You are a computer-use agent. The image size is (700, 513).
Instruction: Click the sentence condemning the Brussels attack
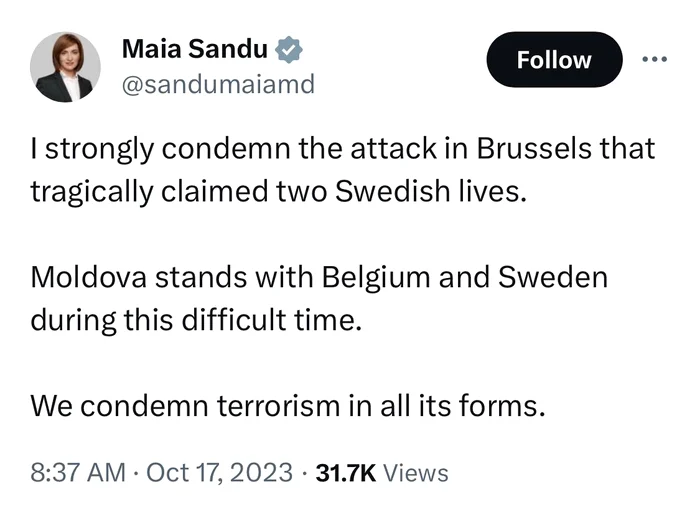[x=342, y=170]
